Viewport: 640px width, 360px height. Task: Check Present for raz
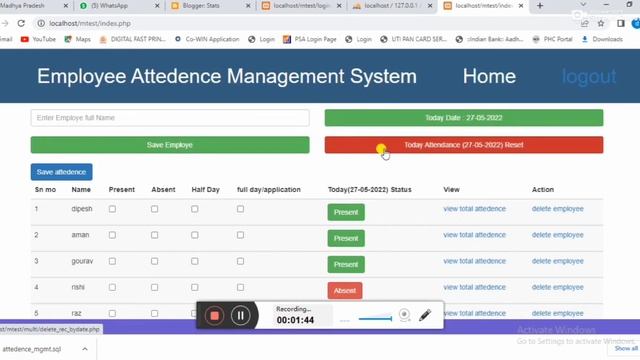112,313
